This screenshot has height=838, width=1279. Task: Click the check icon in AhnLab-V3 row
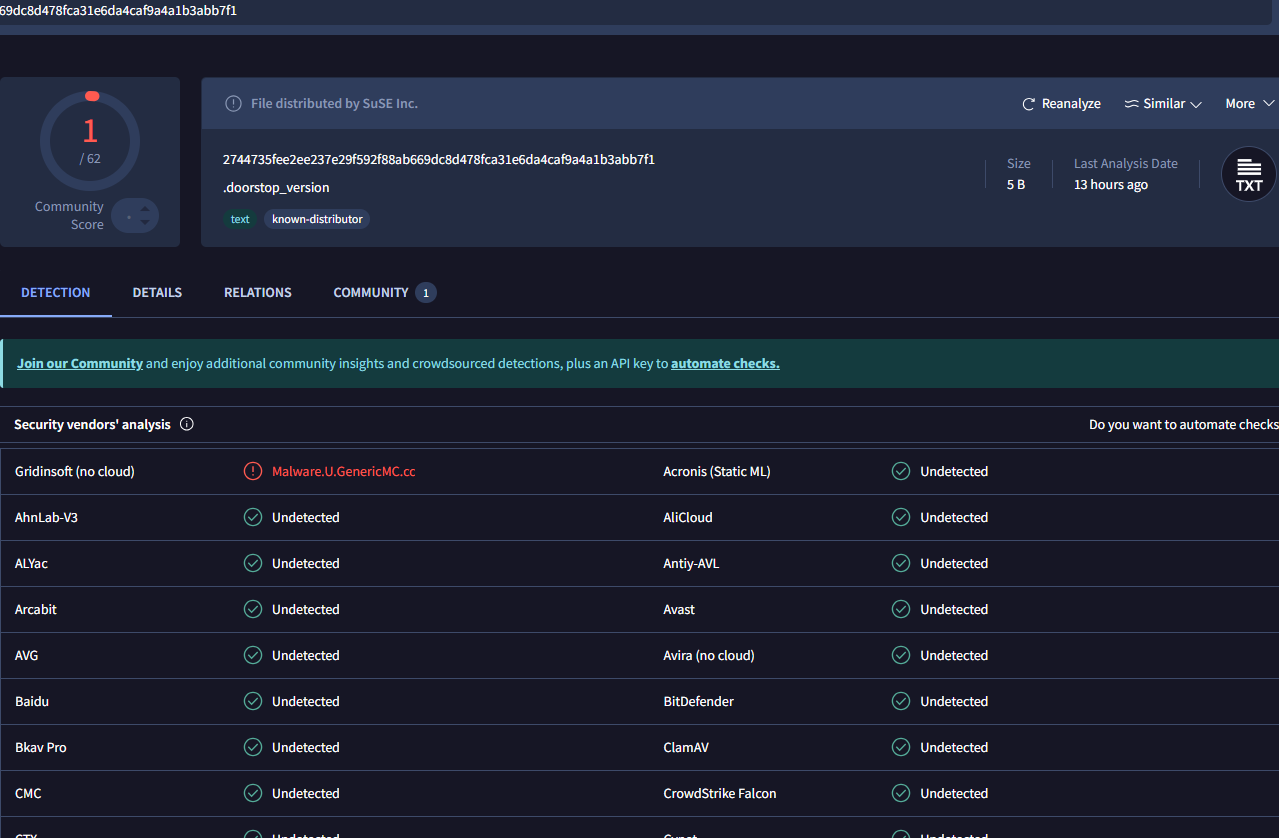tap(253, 517)
